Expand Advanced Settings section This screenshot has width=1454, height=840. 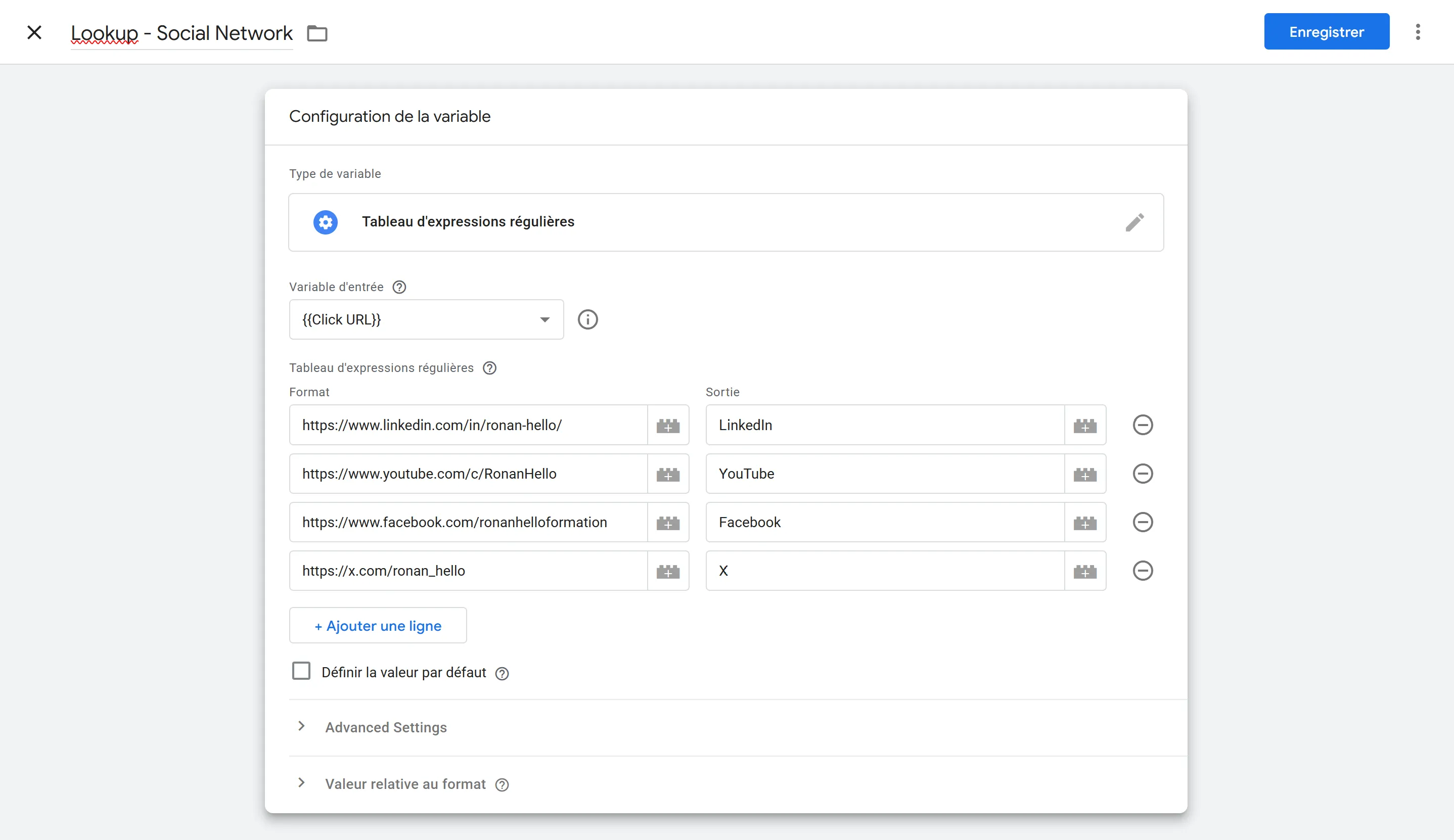coord(385,727)
